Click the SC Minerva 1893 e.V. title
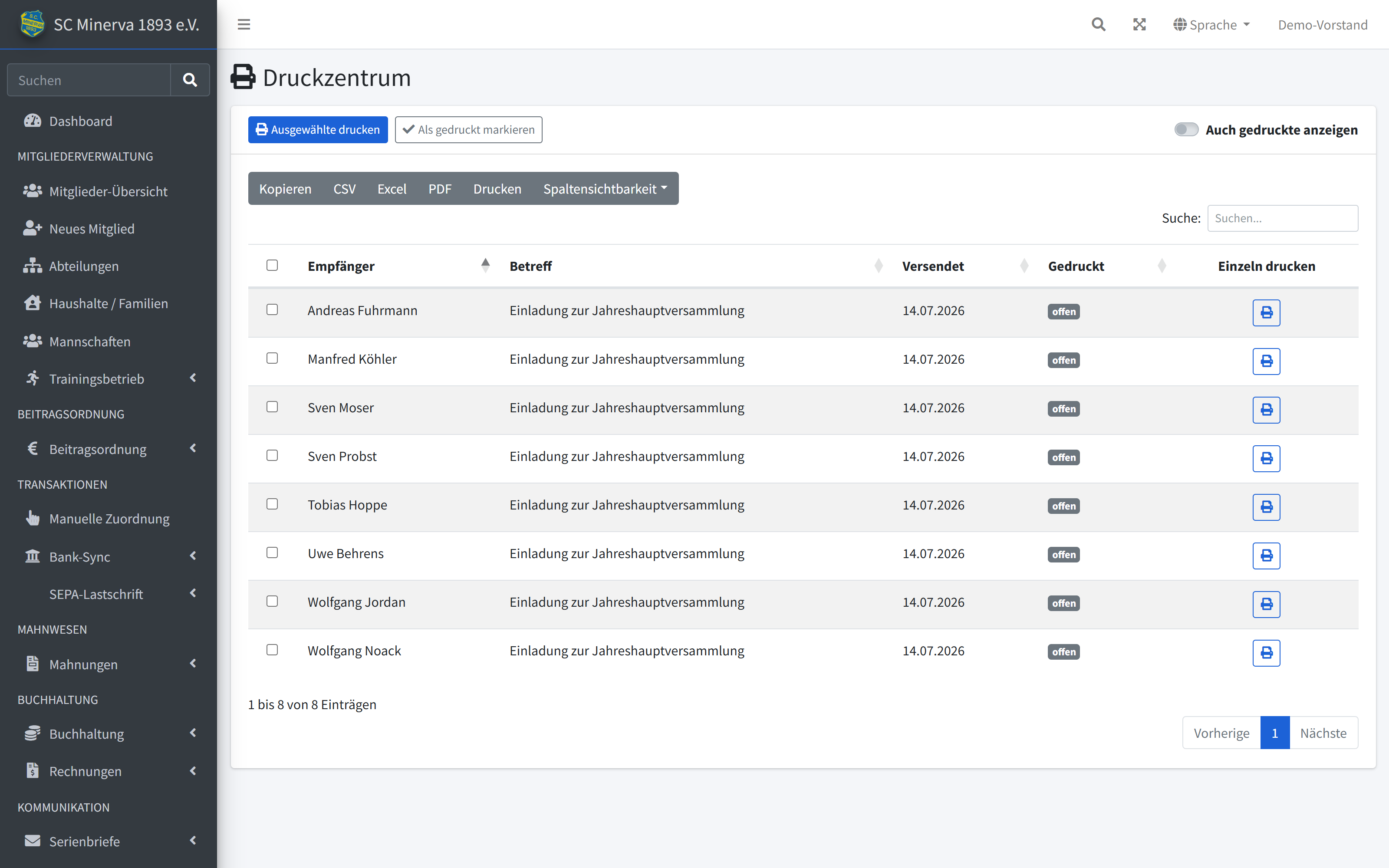 [x=126, y=25]
